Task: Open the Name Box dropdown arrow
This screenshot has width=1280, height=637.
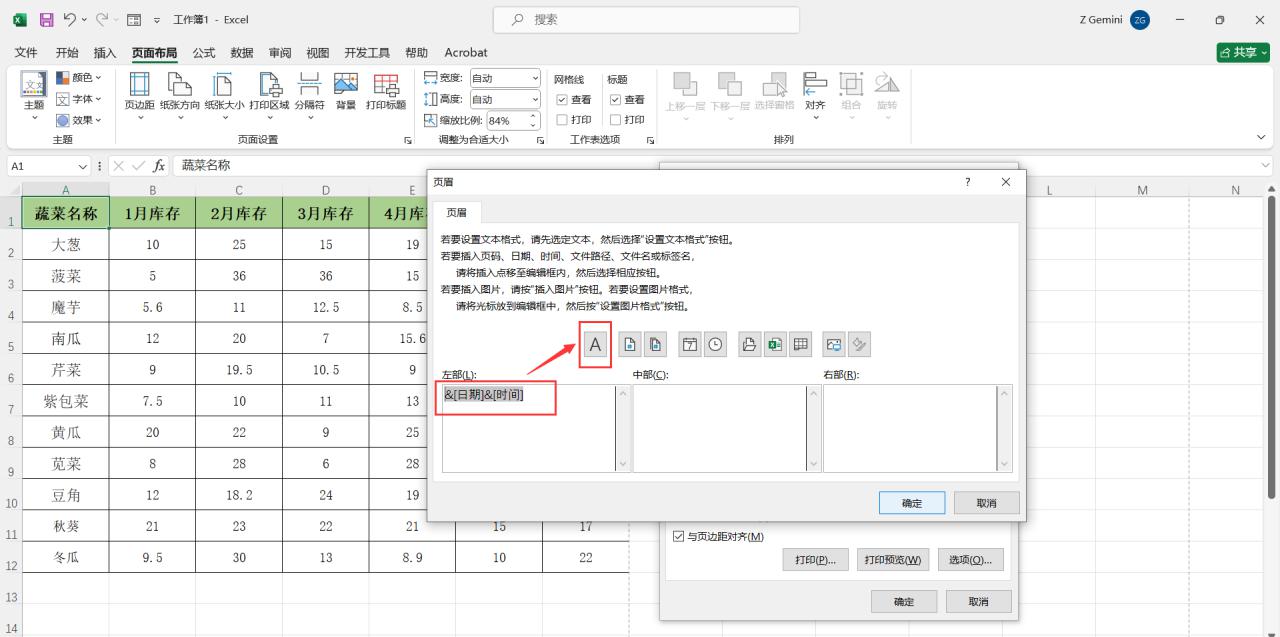Action: tap(83, 166)
